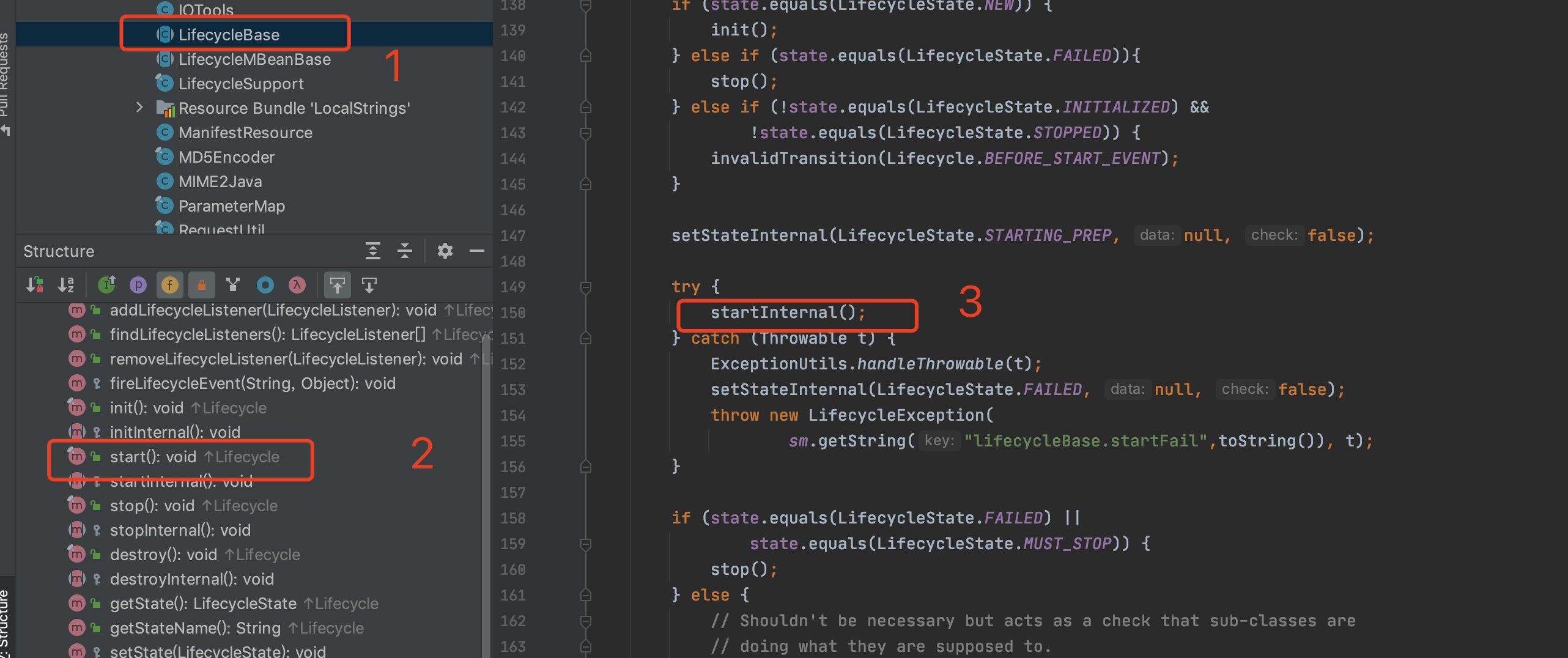Toggle group methods by defining type
This screenshot has width=1568, height=658.
click(233, 284)
